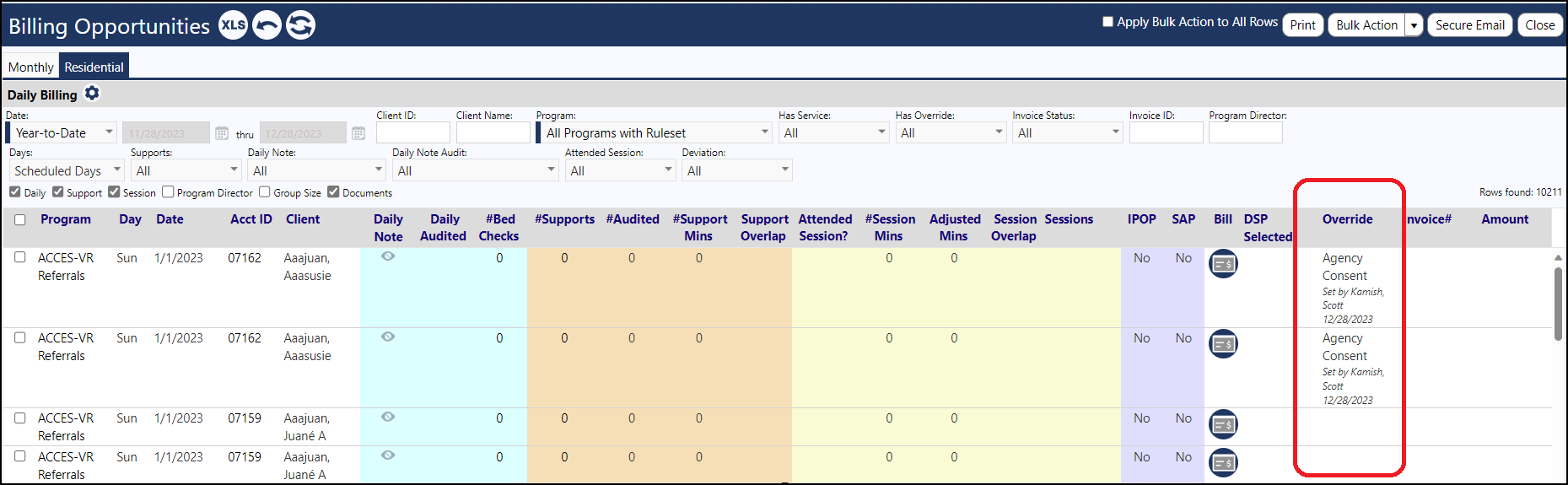Open Daily Billing settings gear
The width and height of the screenshot is (1568, 485).
[92, 94]
